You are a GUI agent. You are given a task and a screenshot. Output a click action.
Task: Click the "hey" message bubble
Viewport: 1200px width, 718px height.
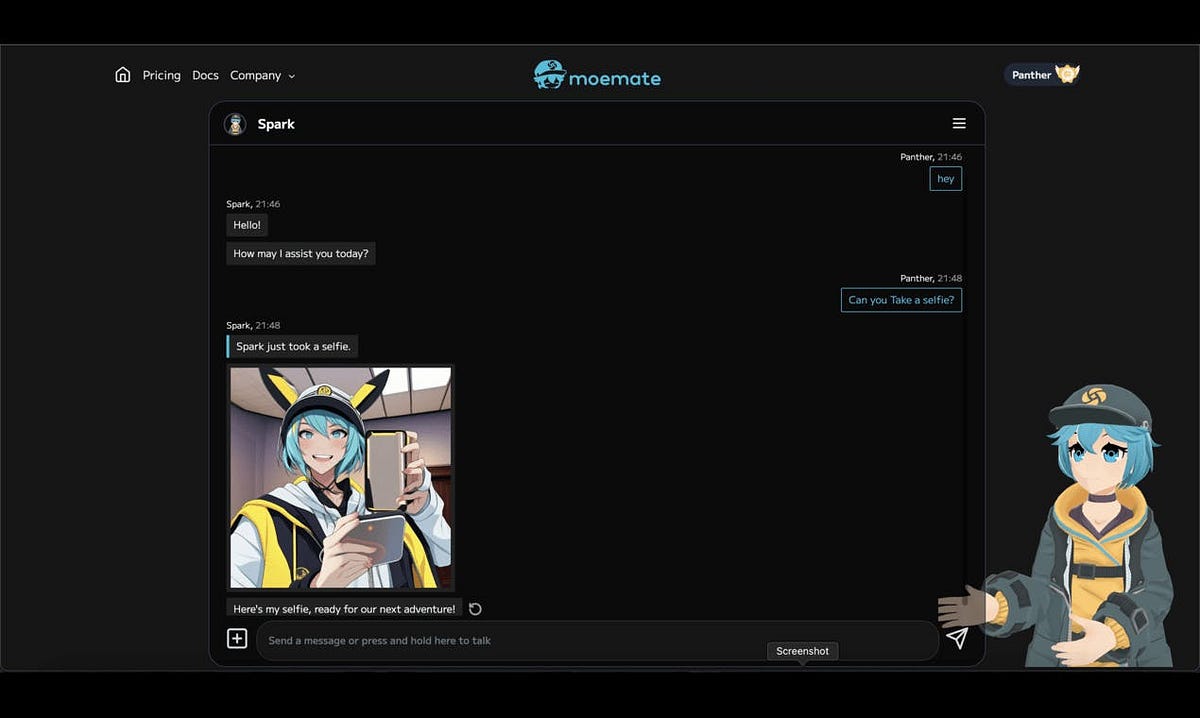point(945,178)
